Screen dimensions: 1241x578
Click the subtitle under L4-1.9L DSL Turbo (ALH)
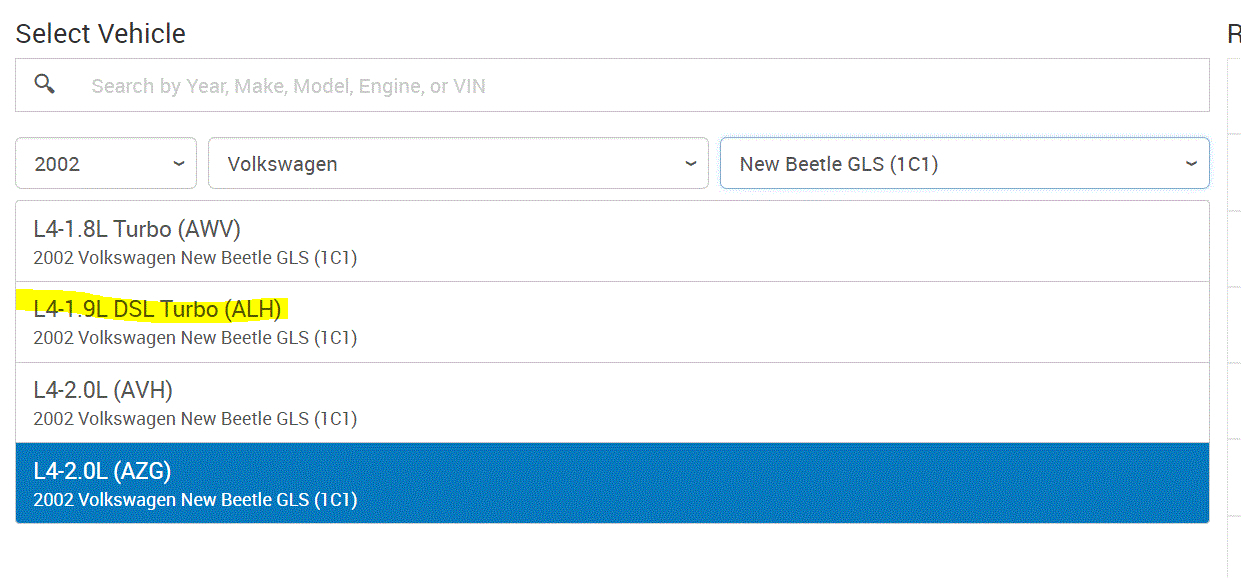pyautogui.click(x=195, y=338)
